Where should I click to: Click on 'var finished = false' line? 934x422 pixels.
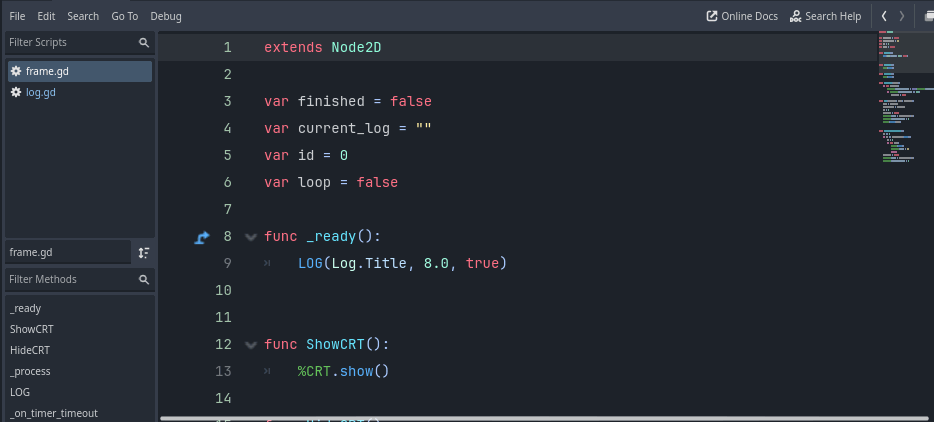click(x=348, y=102)
